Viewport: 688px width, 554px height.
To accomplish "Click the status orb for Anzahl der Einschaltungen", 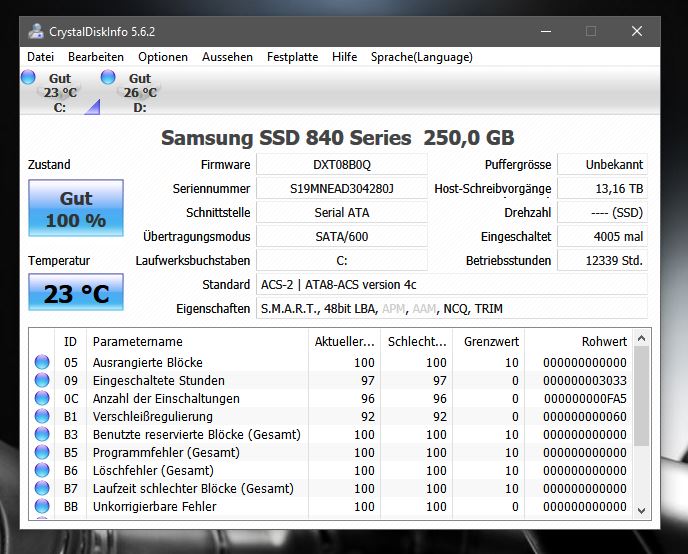I will (x=42, y=398).
